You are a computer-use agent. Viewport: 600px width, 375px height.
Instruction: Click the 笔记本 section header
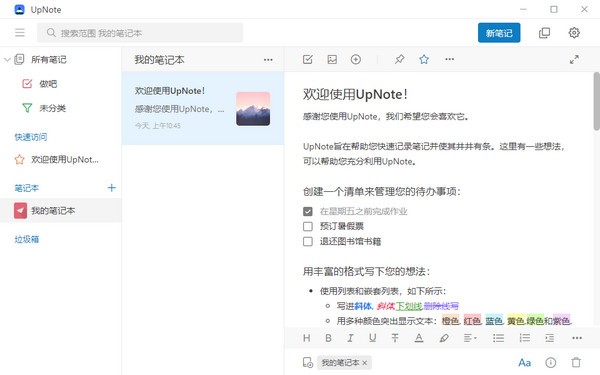coord(26,188)
